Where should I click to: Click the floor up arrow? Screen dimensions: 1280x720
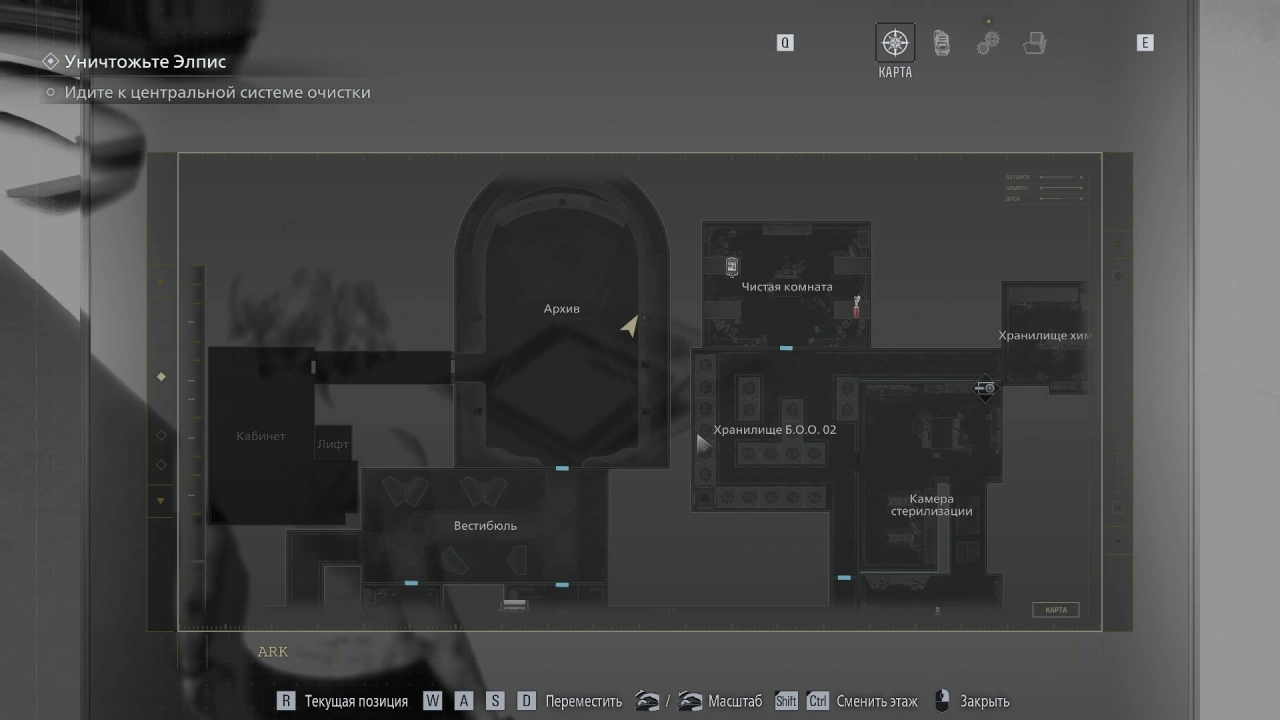click(161, 282)
